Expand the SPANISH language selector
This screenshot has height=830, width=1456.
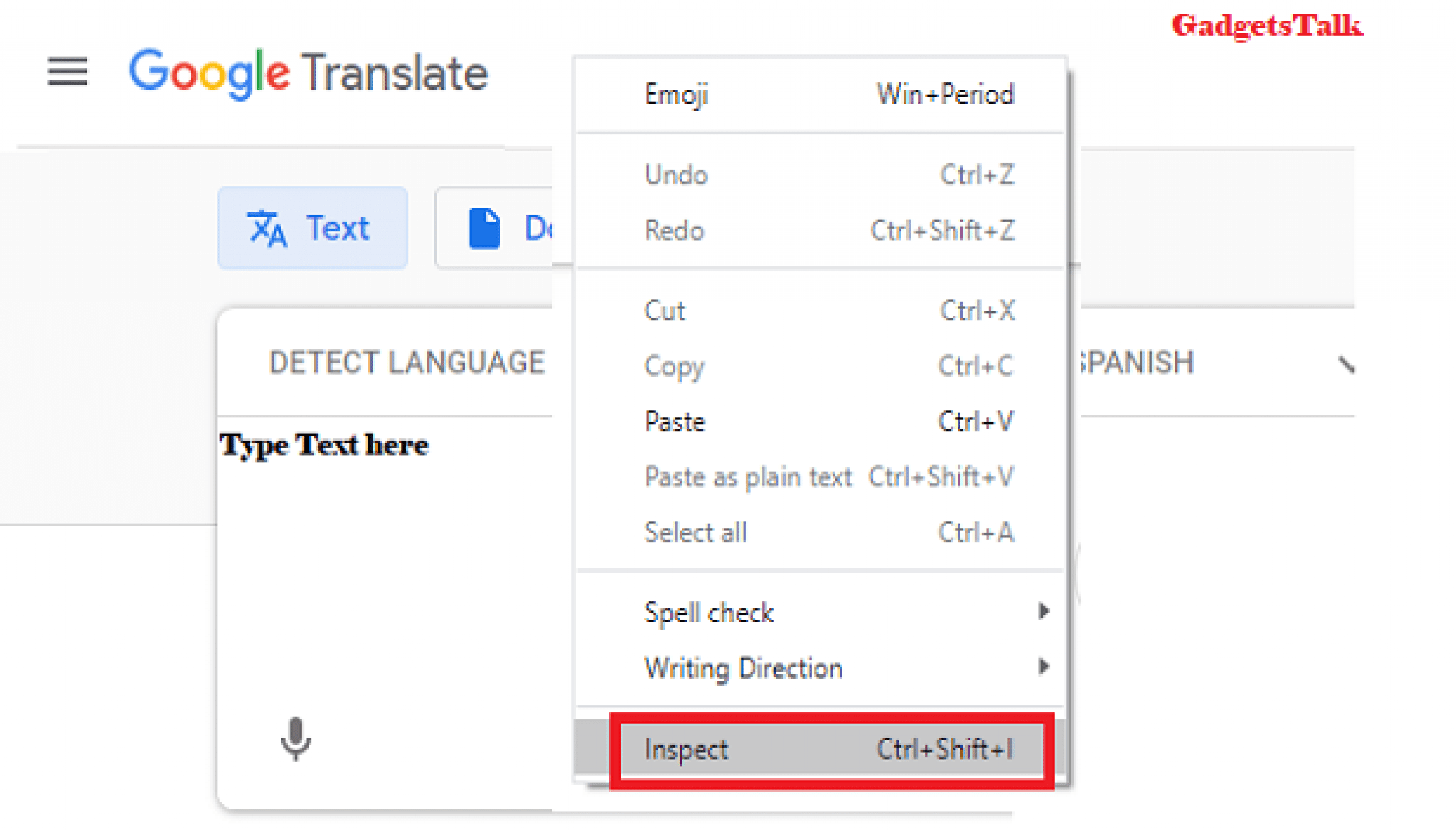[x=1350, y=363]
